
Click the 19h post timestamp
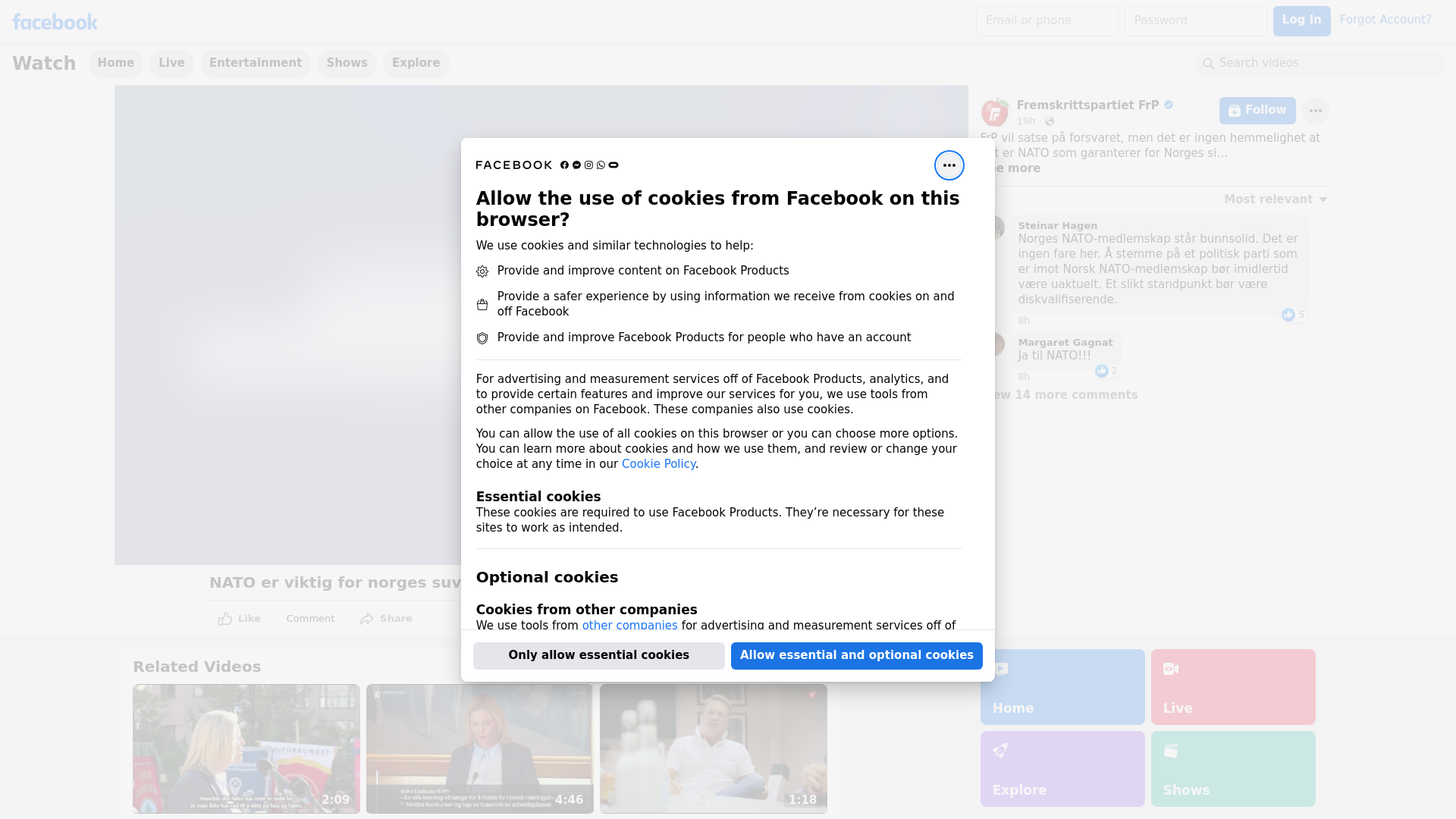coord(1026,121)
